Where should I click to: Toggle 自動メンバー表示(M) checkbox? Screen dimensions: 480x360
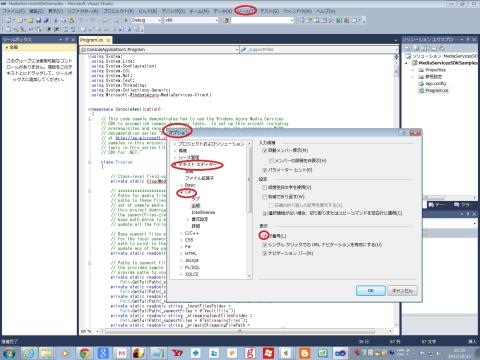(x=265, y=151)
